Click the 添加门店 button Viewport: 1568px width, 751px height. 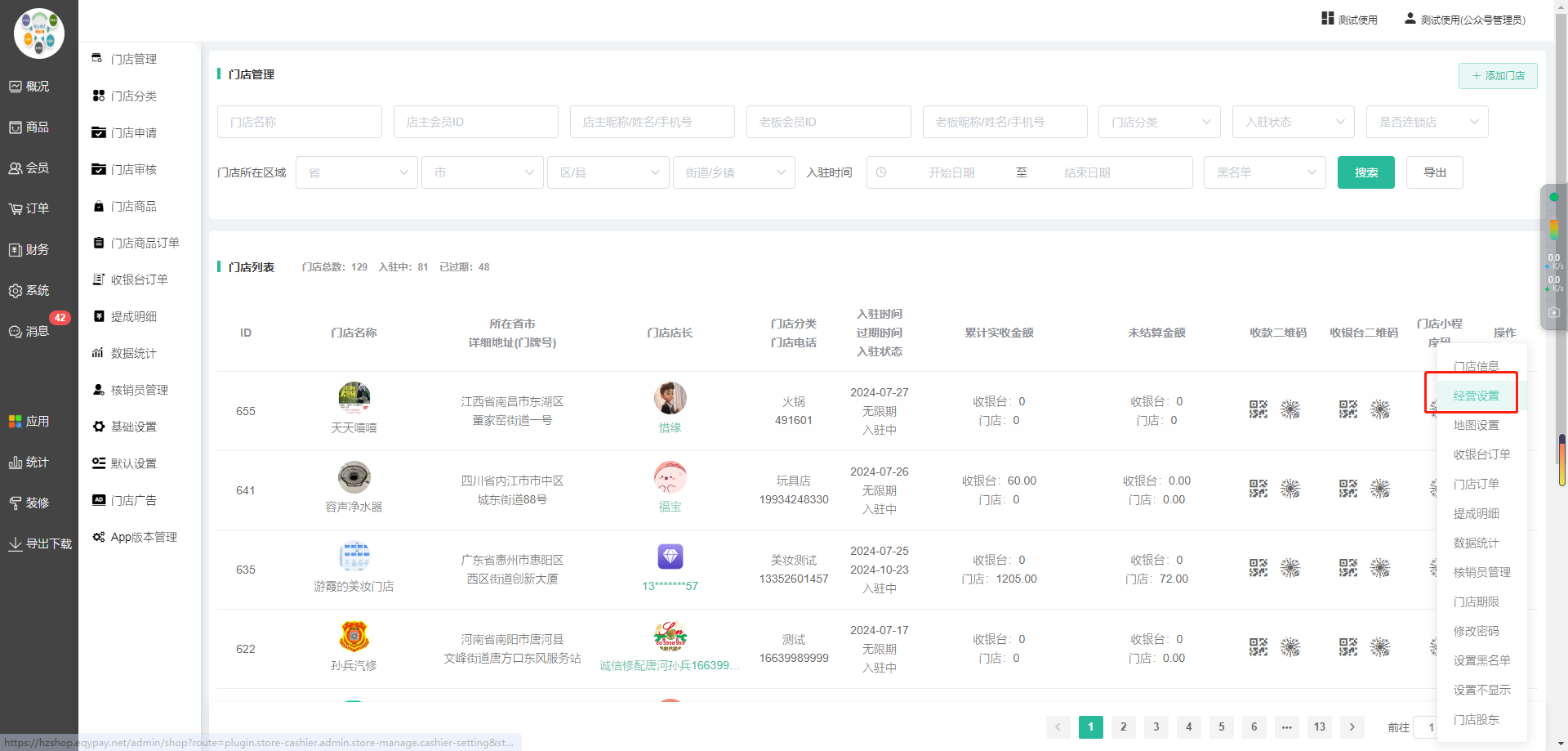pos(1498,76)
